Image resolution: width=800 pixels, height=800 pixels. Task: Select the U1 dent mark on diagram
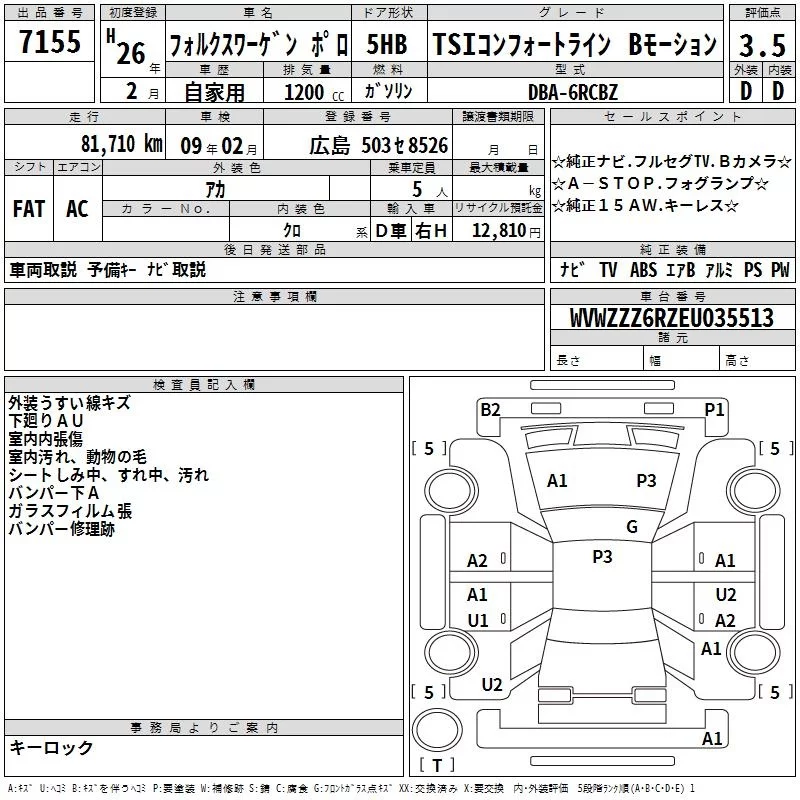point(478,620)
